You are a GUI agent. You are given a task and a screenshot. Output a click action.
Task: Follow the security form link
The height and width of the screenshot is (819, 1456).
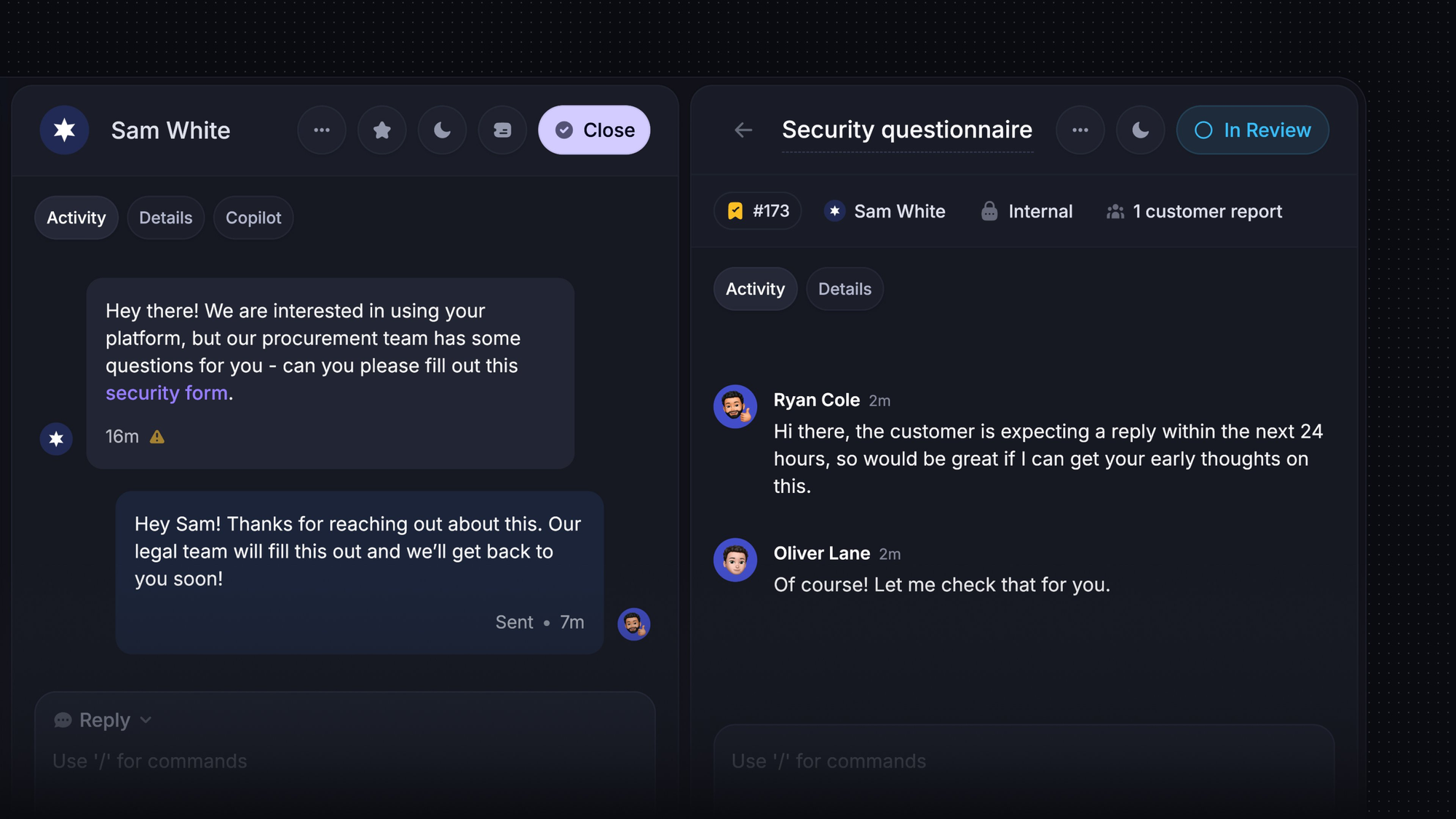click(167, 393)
